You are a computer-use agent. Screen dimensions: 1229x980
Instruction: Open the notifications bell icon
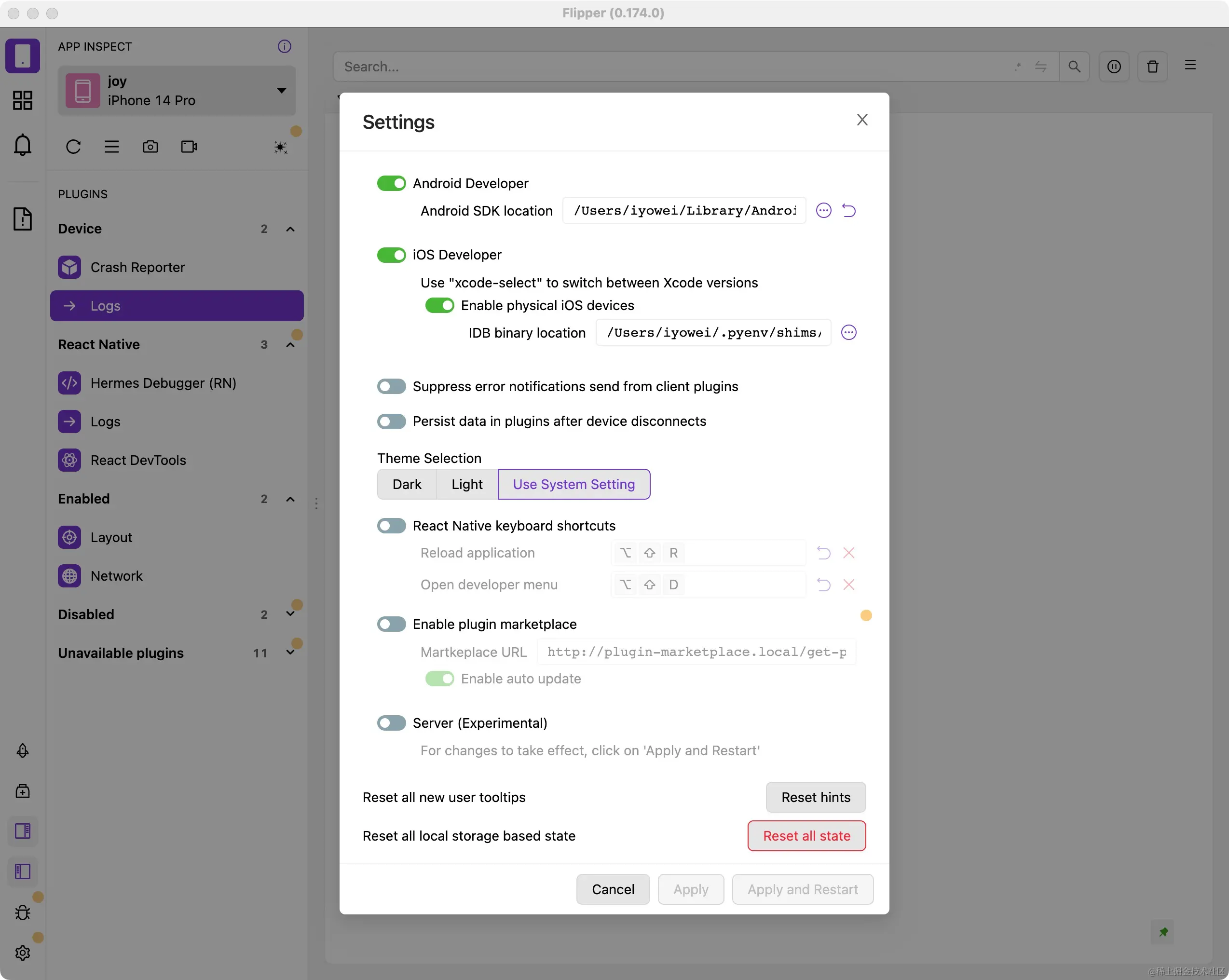(x=23, y=145)
